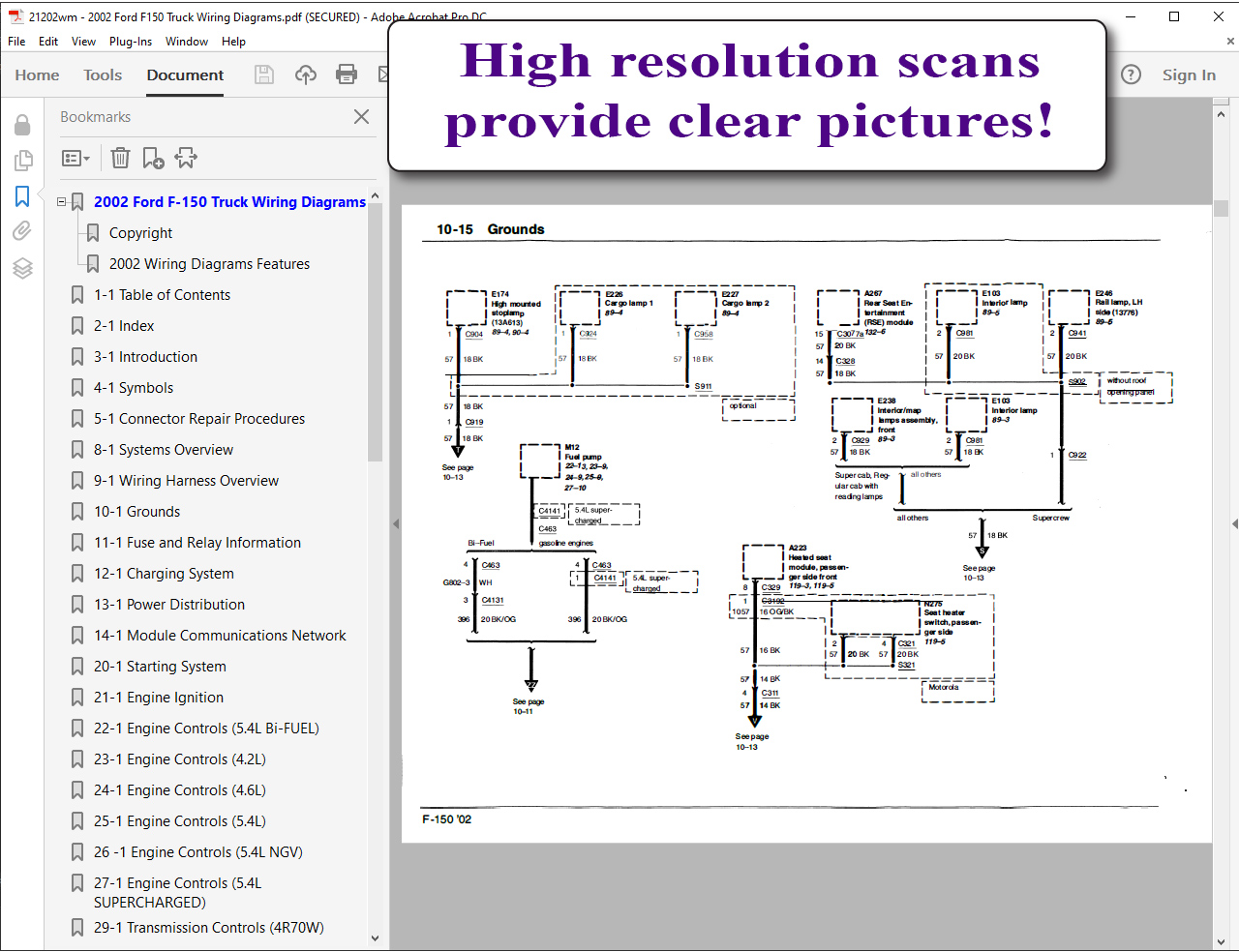Open 24-1 Engine Controls (4.6L) bookmark

(x=180, y=790)
